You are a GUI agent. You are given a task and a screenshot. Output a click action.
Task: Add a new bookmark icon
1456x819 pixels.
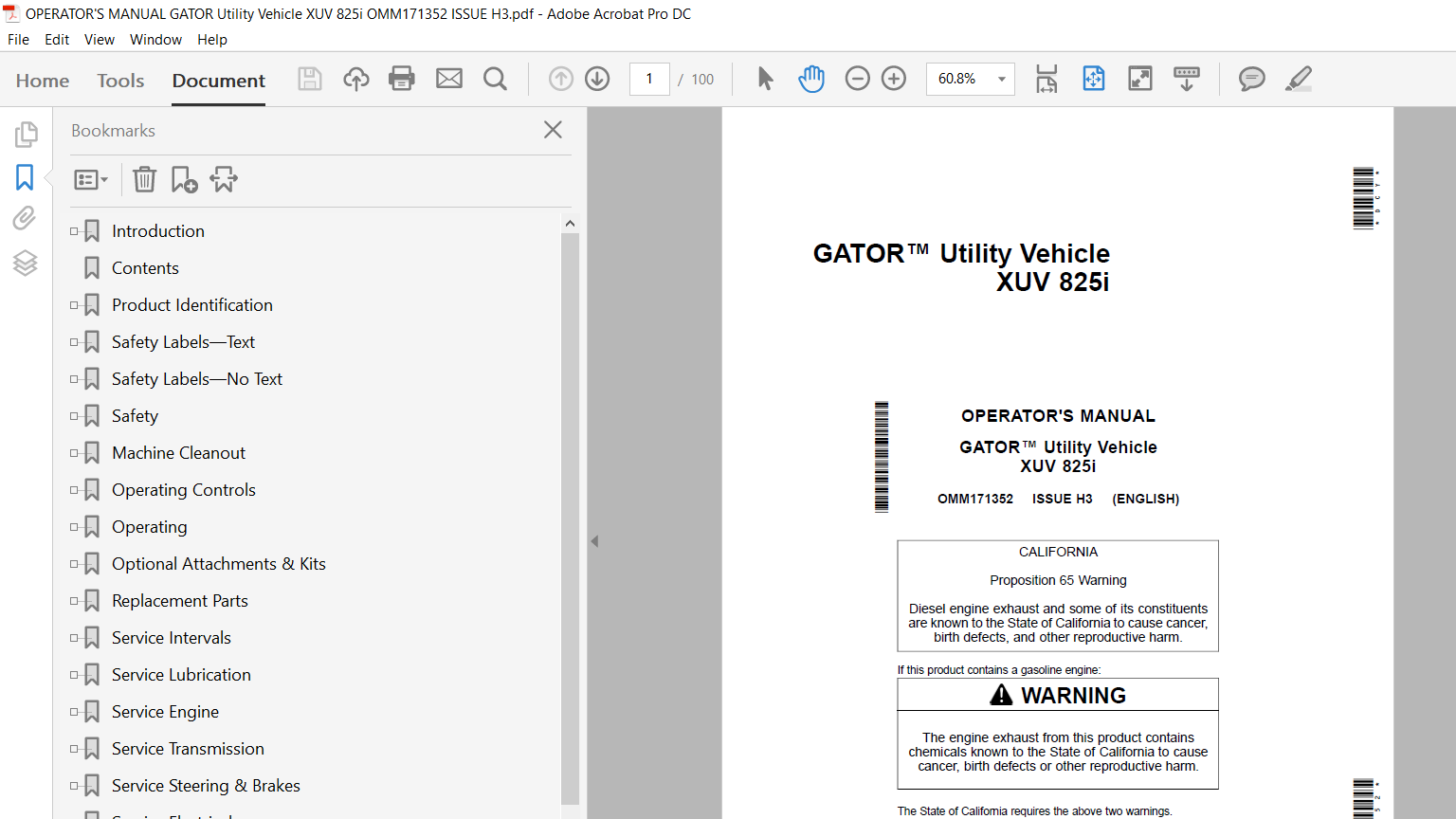(x=184, y=179)
